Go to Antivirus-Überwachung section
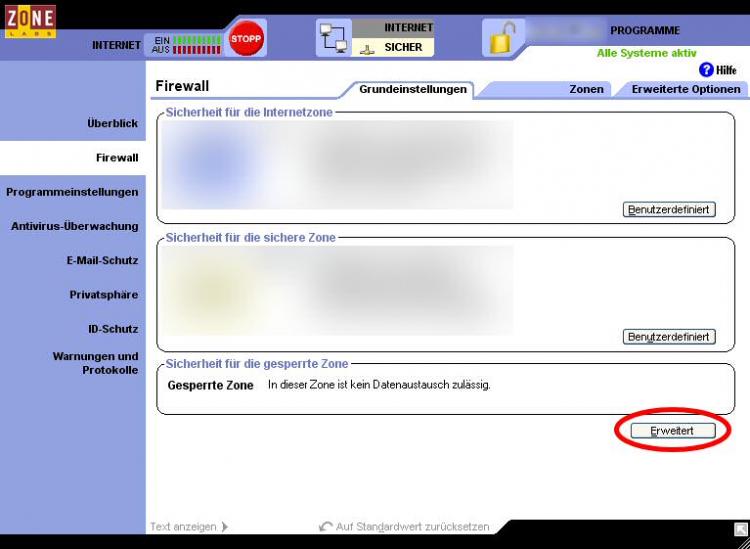750x549 pixels. [x=74, y=226]
